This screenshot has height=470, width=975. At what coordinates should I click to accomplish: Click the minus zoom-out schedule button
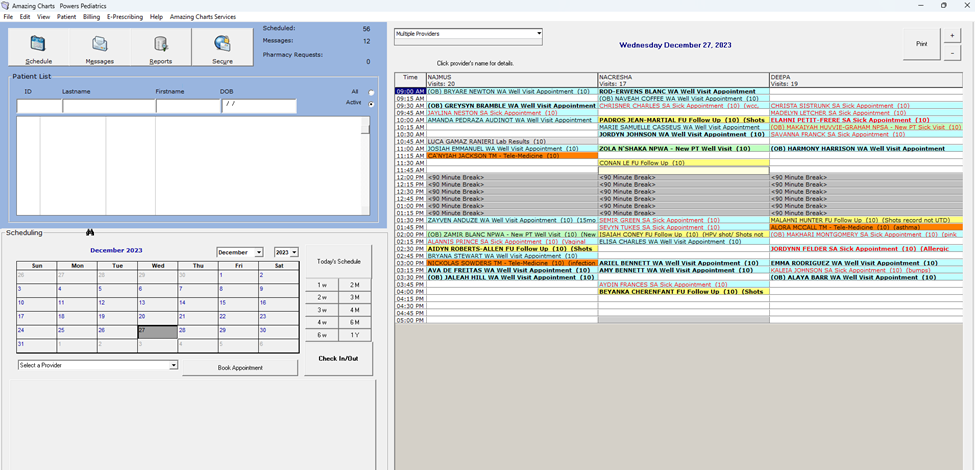(952, 53)
